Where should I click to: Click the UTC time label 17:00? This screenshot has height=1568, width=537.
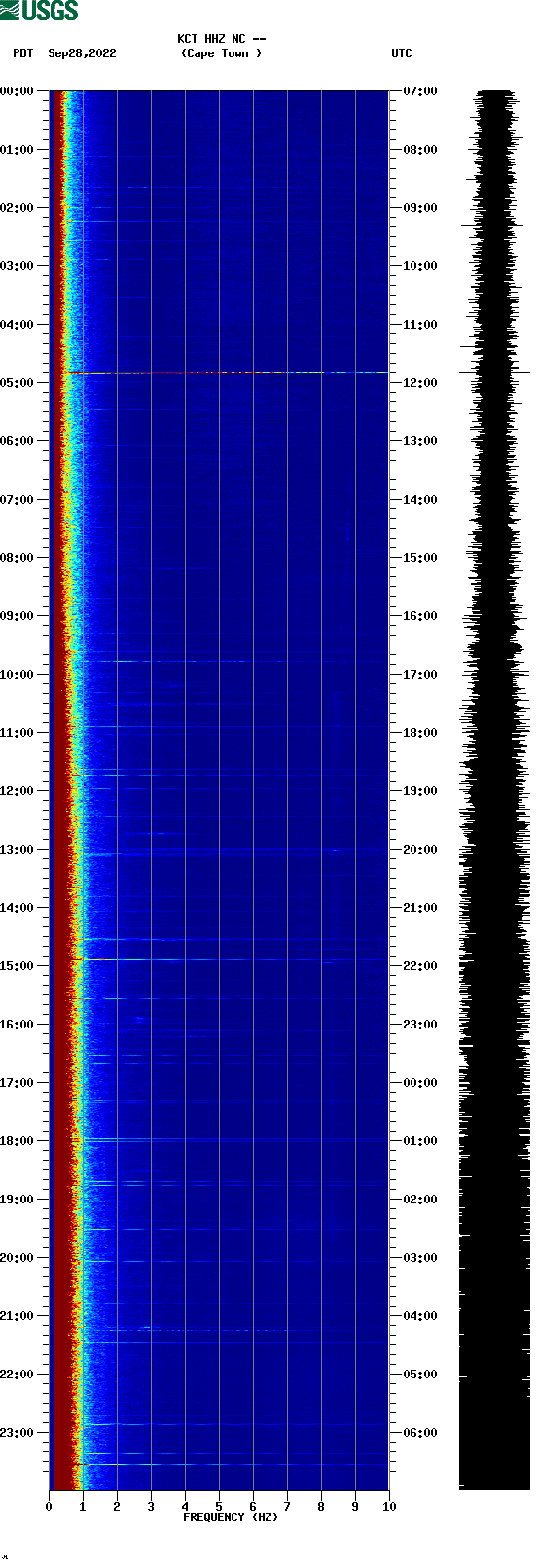click(x=420, y=675)
